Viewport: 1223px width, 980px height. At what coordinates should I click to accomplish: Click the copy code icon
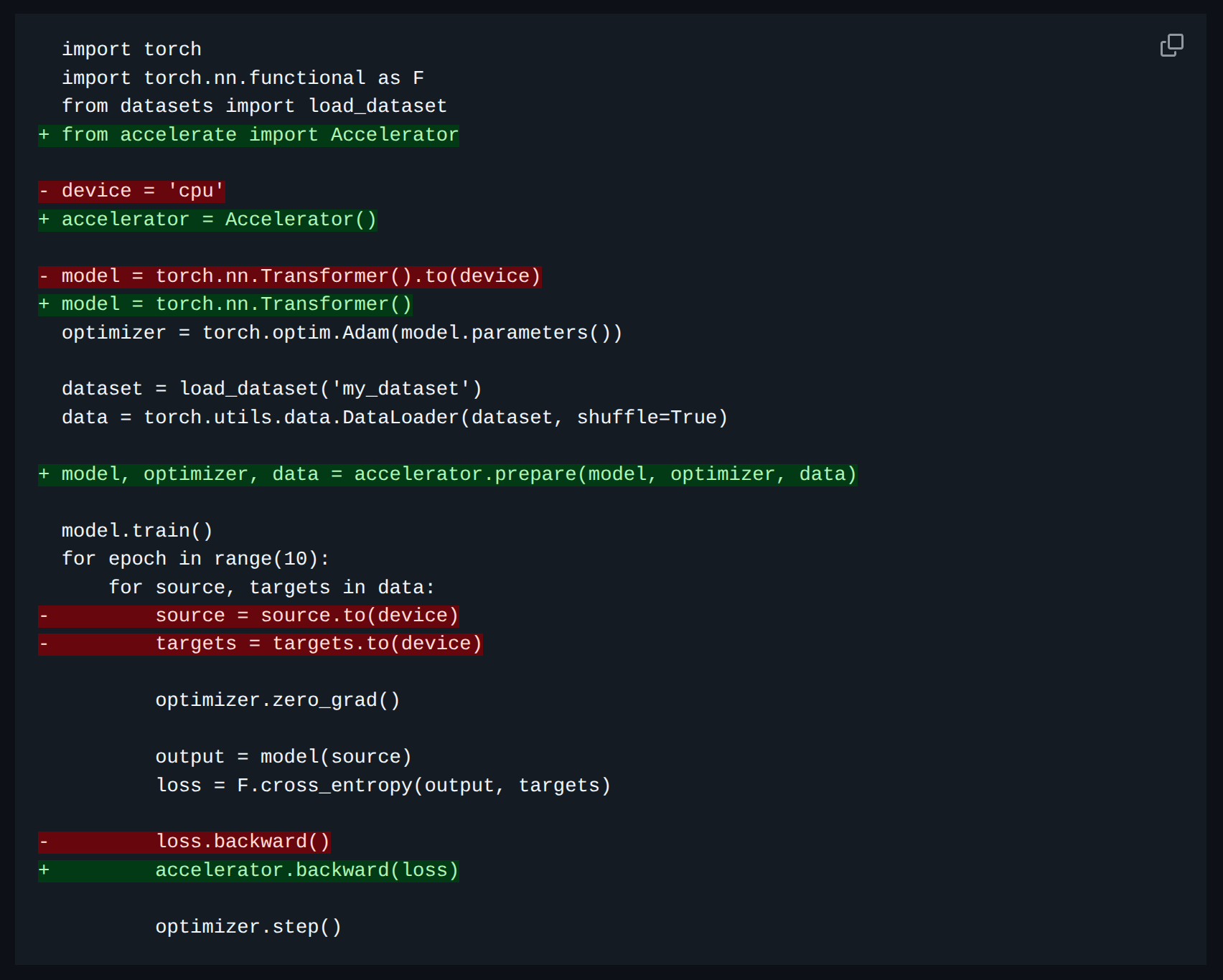(x=1172, y=45)
